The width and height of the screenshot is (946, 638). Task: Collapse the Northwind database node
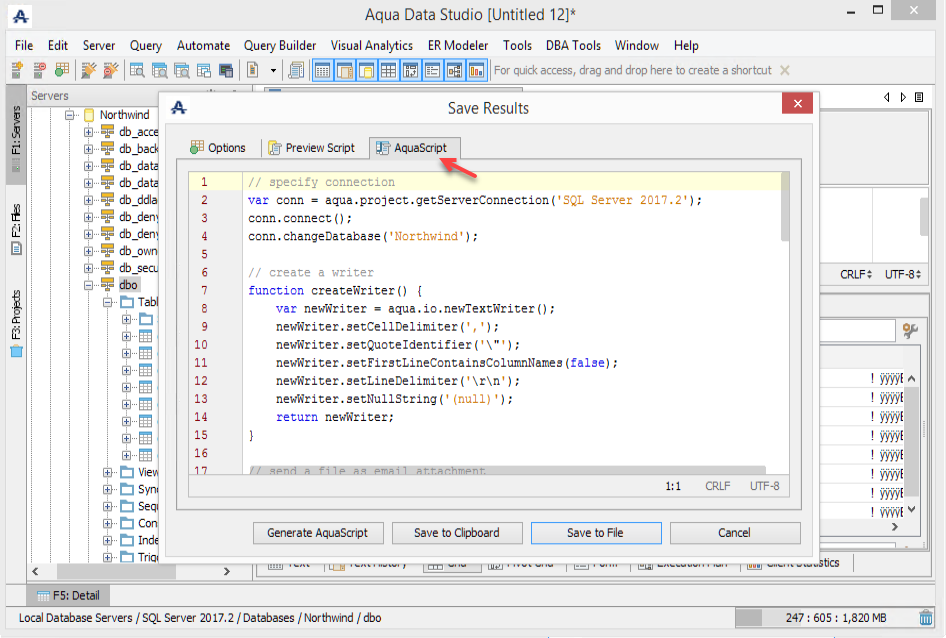click(x=71, y=115)
